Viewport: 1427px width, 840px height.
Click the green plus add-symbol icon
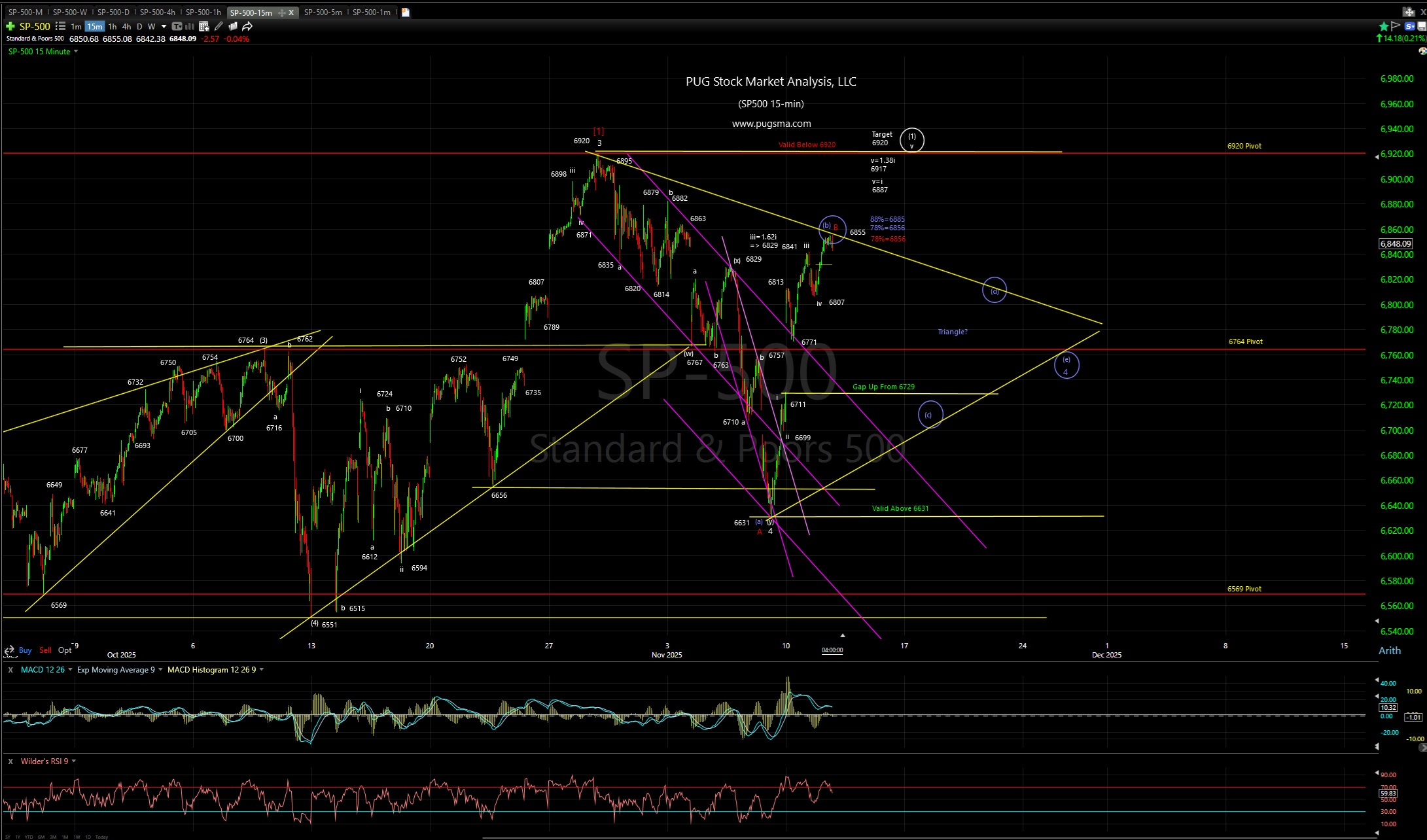(x=10, y=26)
